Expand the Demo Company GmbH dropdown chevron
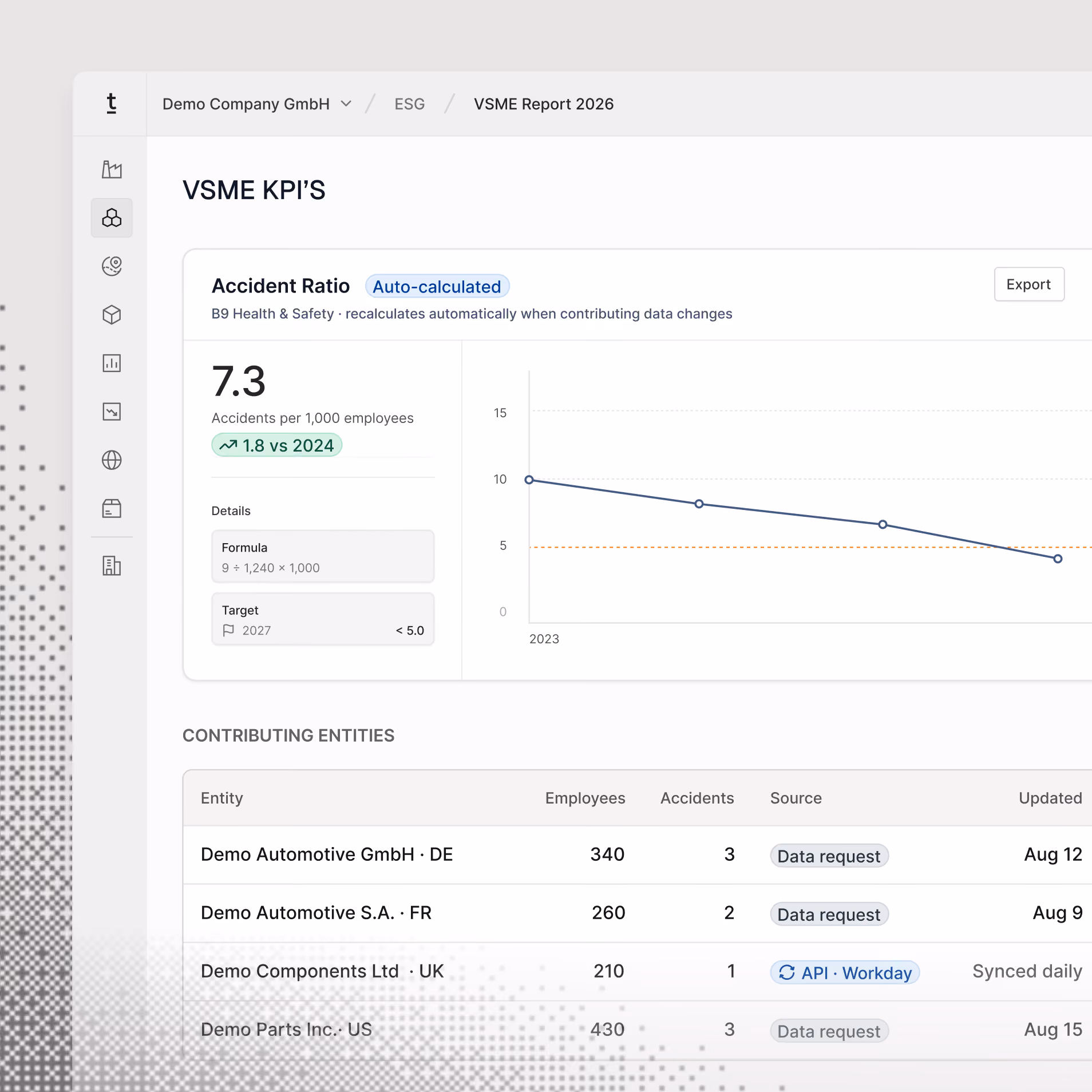The height and width of the screenshot is (1092, 1092). tap(346, 104)
